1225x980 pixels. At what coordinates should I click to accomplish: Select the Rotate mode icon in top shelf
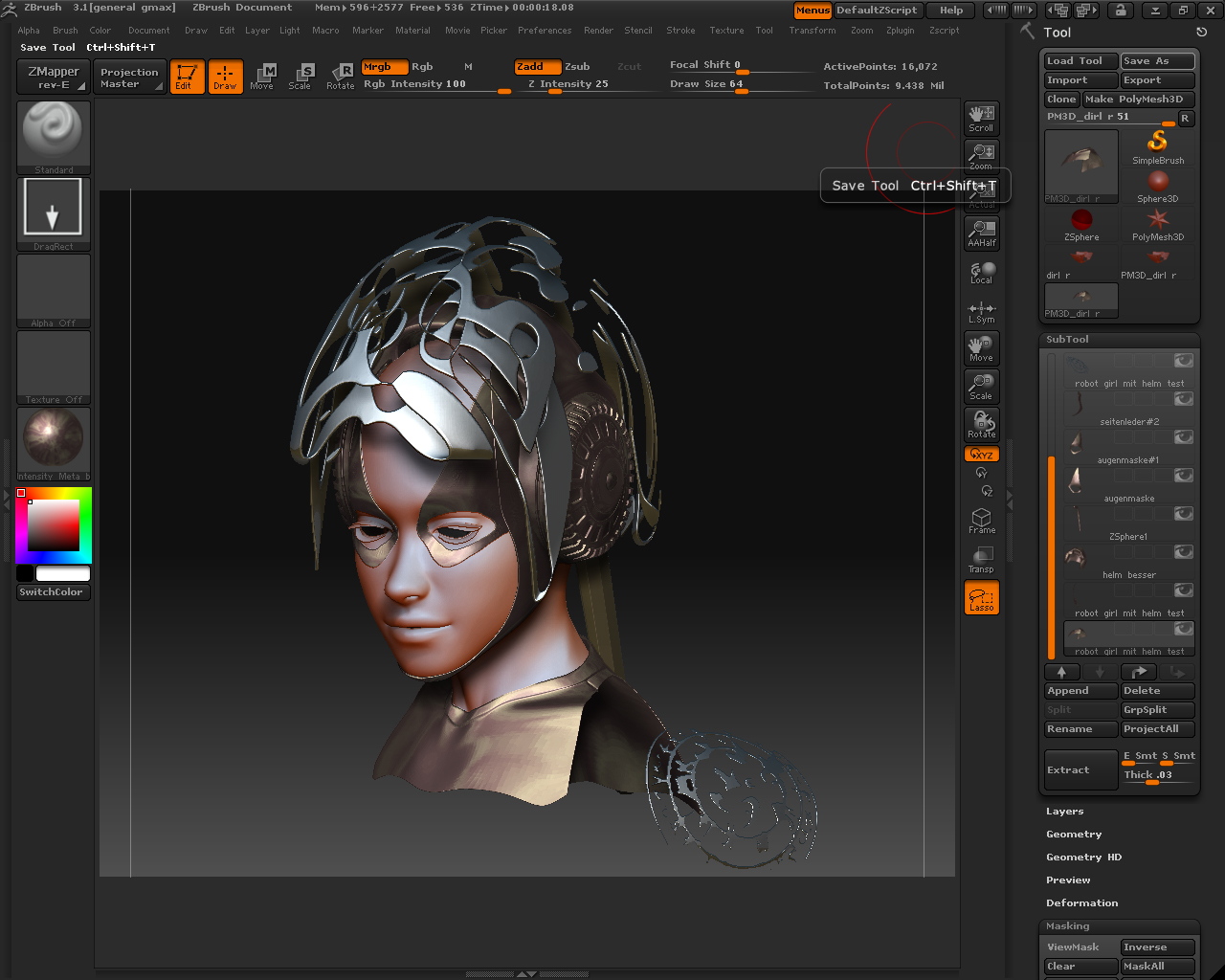click(340, 77)
